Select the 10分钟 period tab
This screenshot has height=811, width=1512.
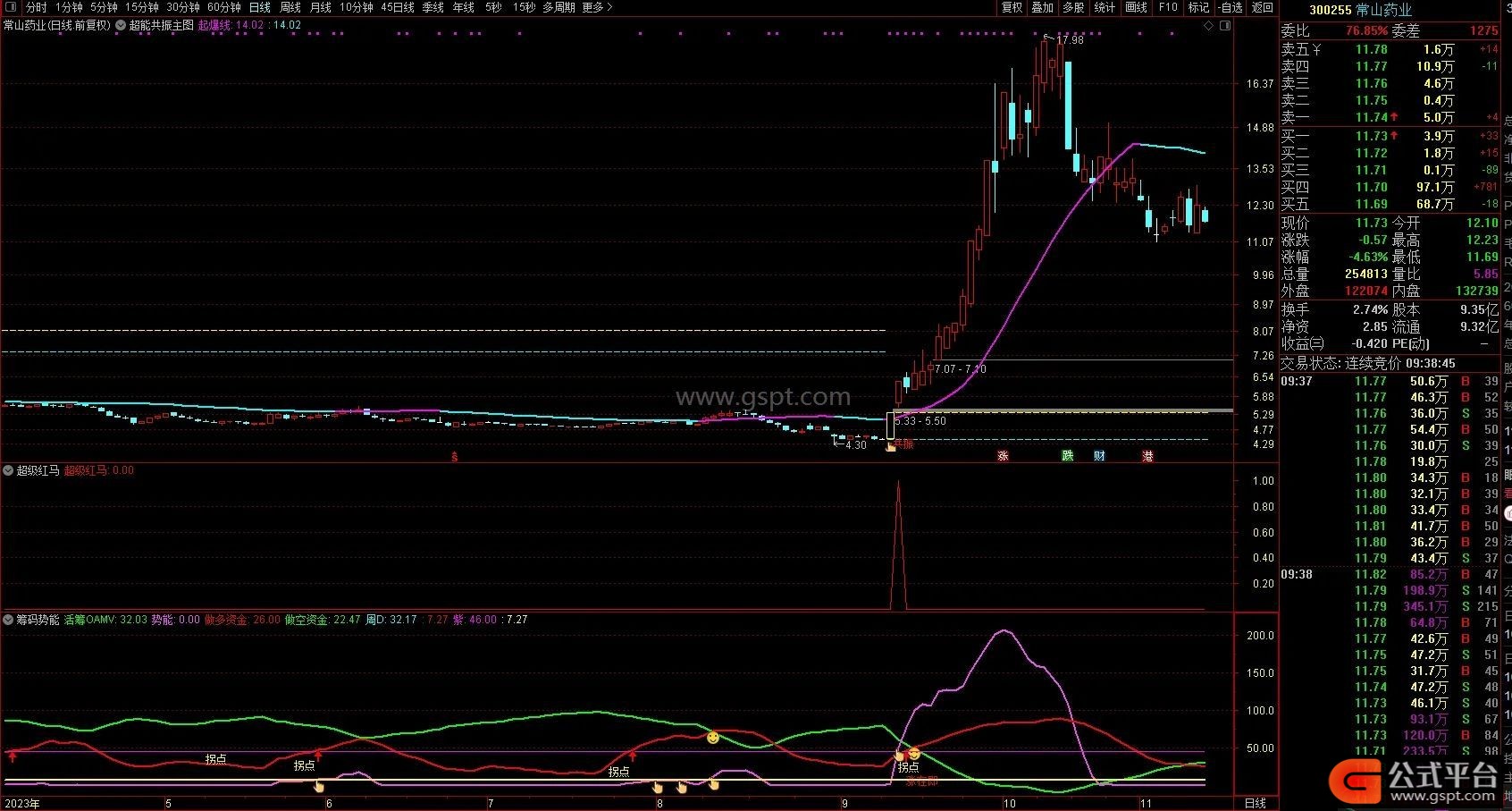pos(357,7)
